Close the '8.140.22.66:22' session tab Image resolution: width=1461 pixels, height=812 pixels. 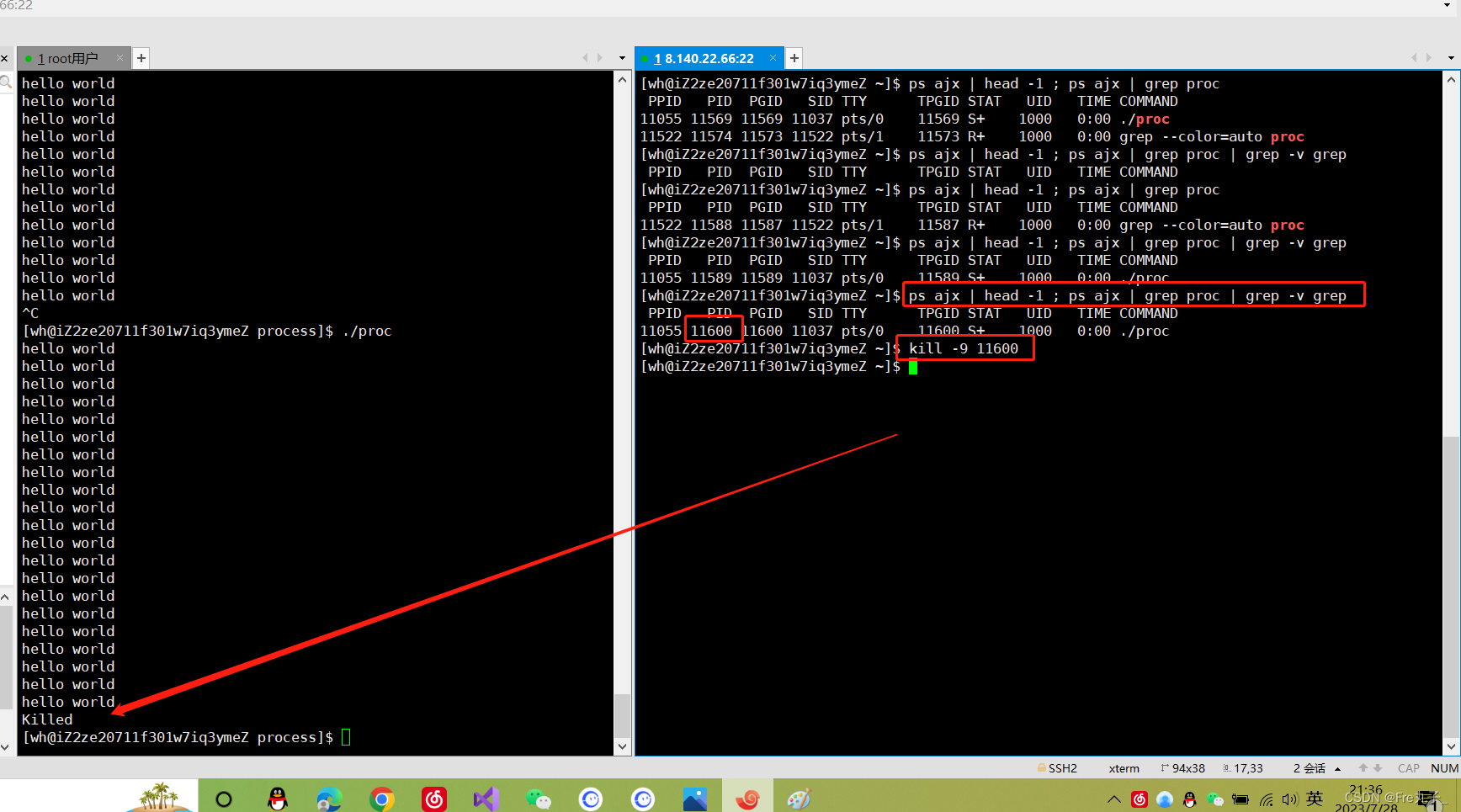click(x=773, y=58)
